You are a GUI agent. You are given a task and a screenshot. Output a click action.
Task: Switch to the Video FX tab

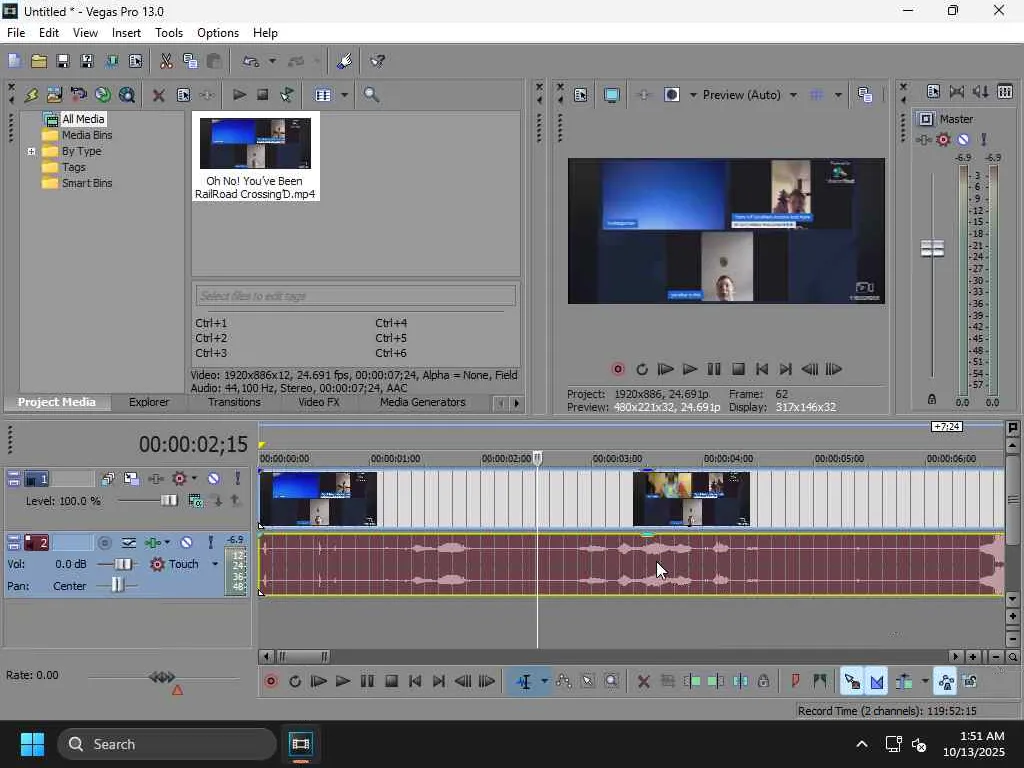pyautogui.click(x=318, y=402)
